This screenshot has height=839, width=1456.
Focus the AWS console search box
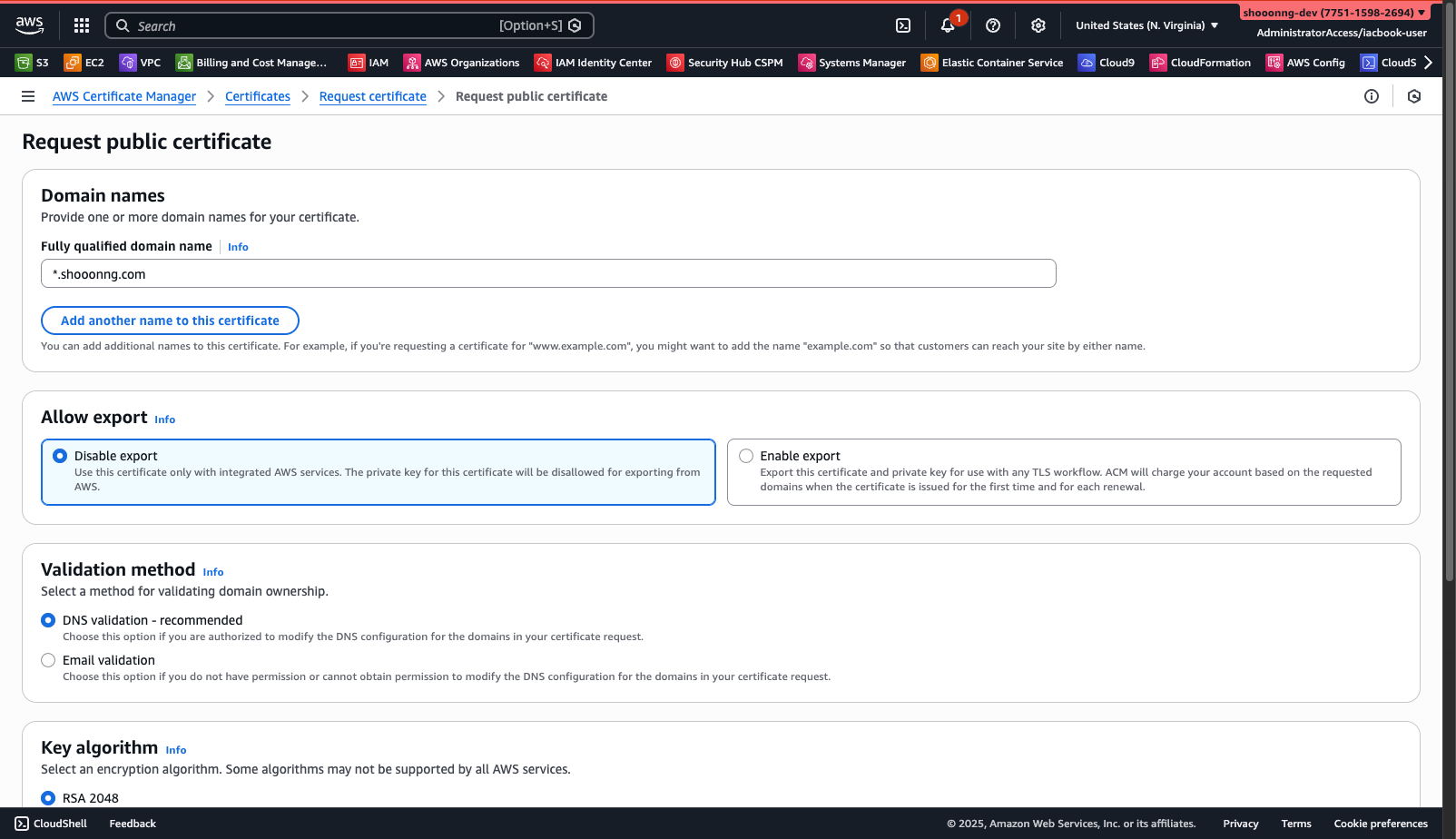pyautogui.click(x=349, y=25)
